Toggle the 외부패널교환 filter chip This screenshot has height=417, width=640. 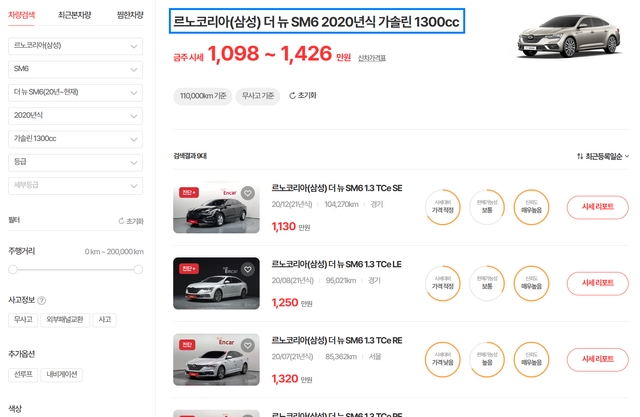pyautogui.click(x=65, y=319)
